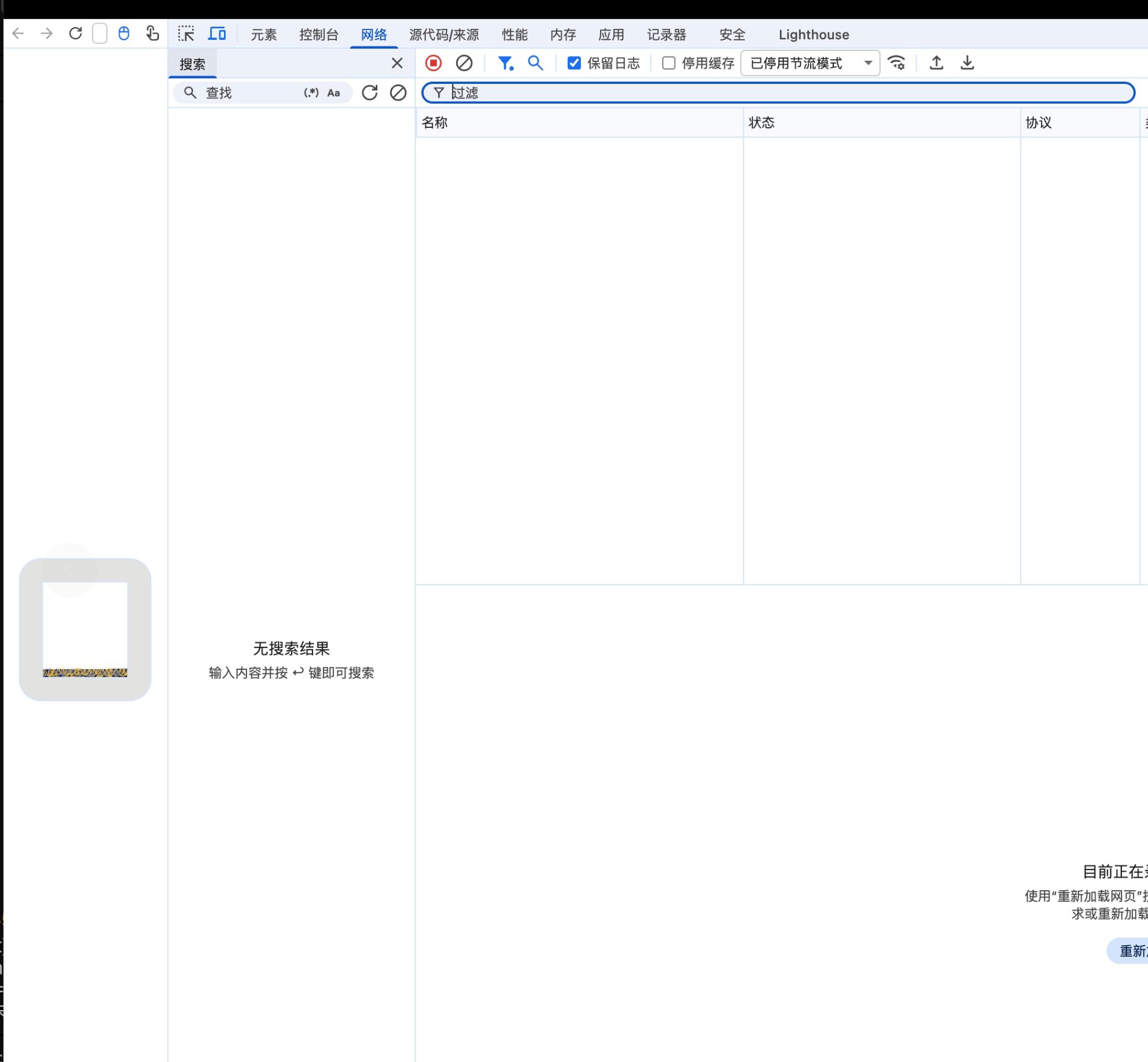The image size is (1148, 1062).
Task: Switch to the 记录器 tab
Action: (x=667, y=35)
